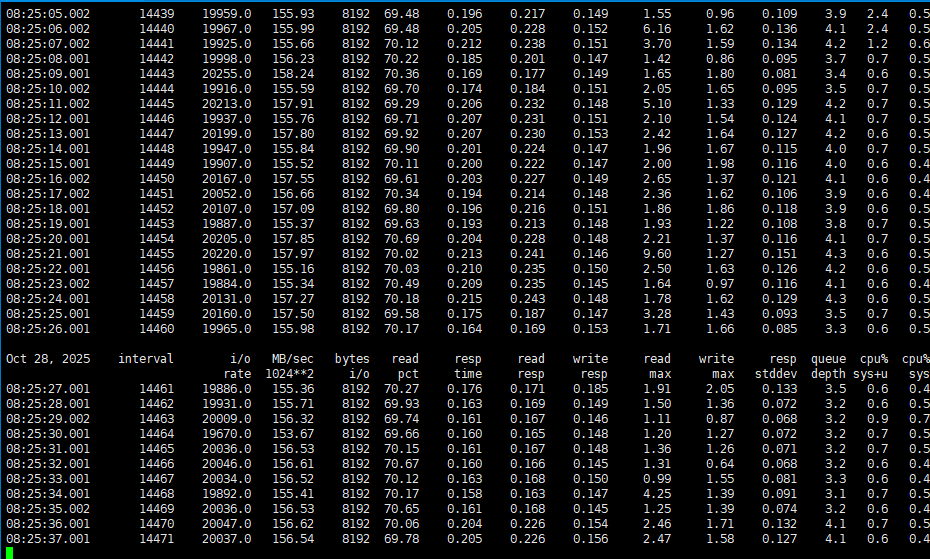930x559 pixels.
Task: Click the last row timestamp 08:25:37.001
Action: pos(48,539)
